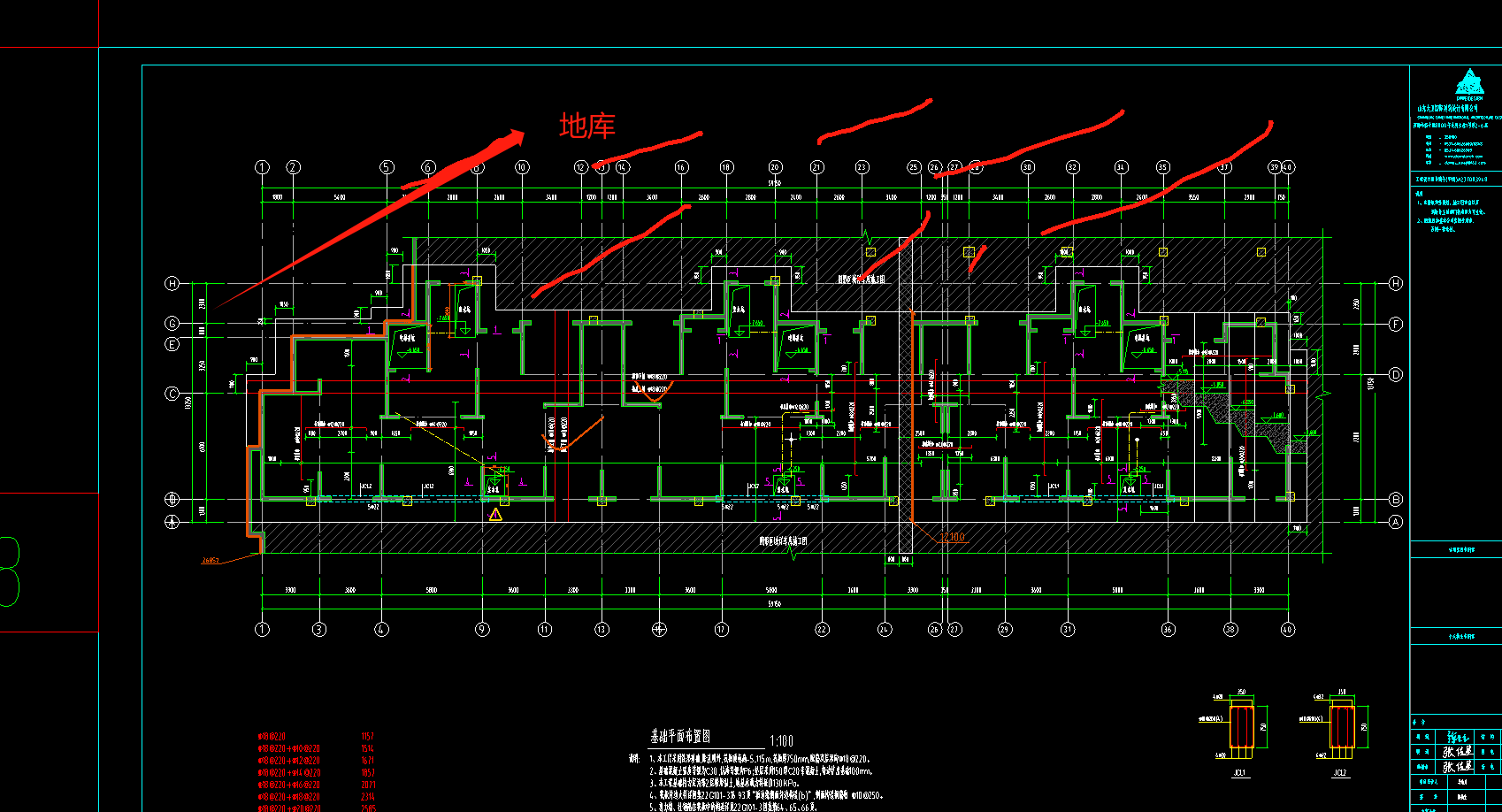Click the JCL2 beam section detail
This screenshot has width=1502, height=812.
coord(1343,725)
